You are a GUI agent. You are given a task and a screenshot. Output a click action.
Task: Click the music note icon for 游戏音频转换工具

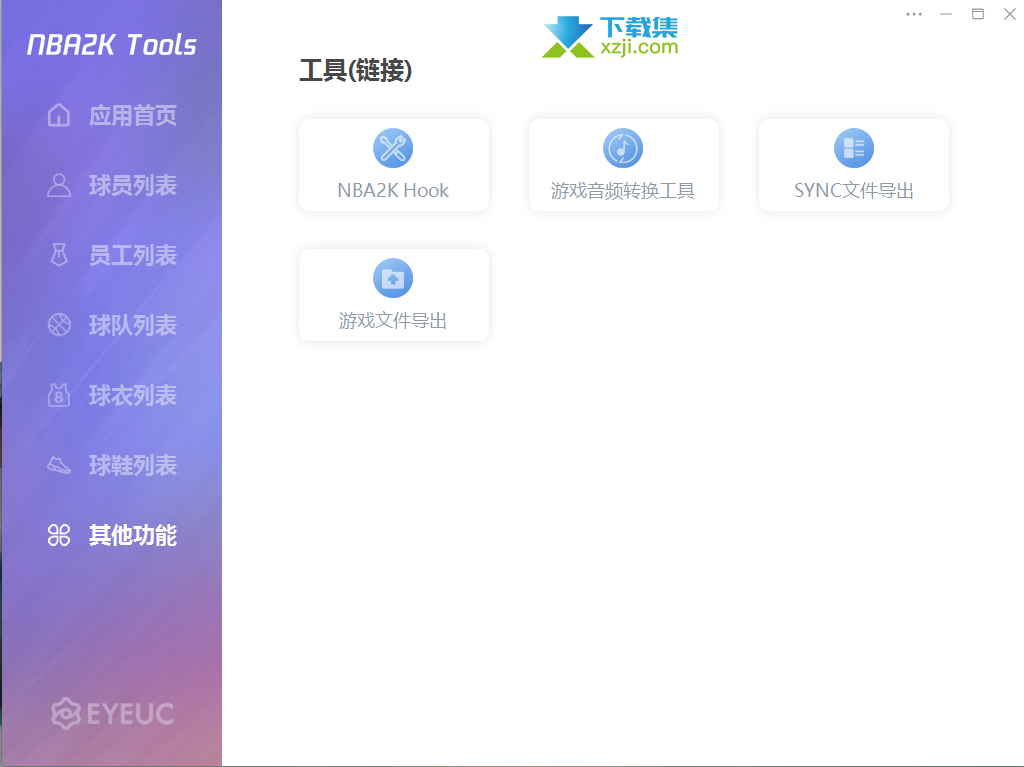click(623, 148)
